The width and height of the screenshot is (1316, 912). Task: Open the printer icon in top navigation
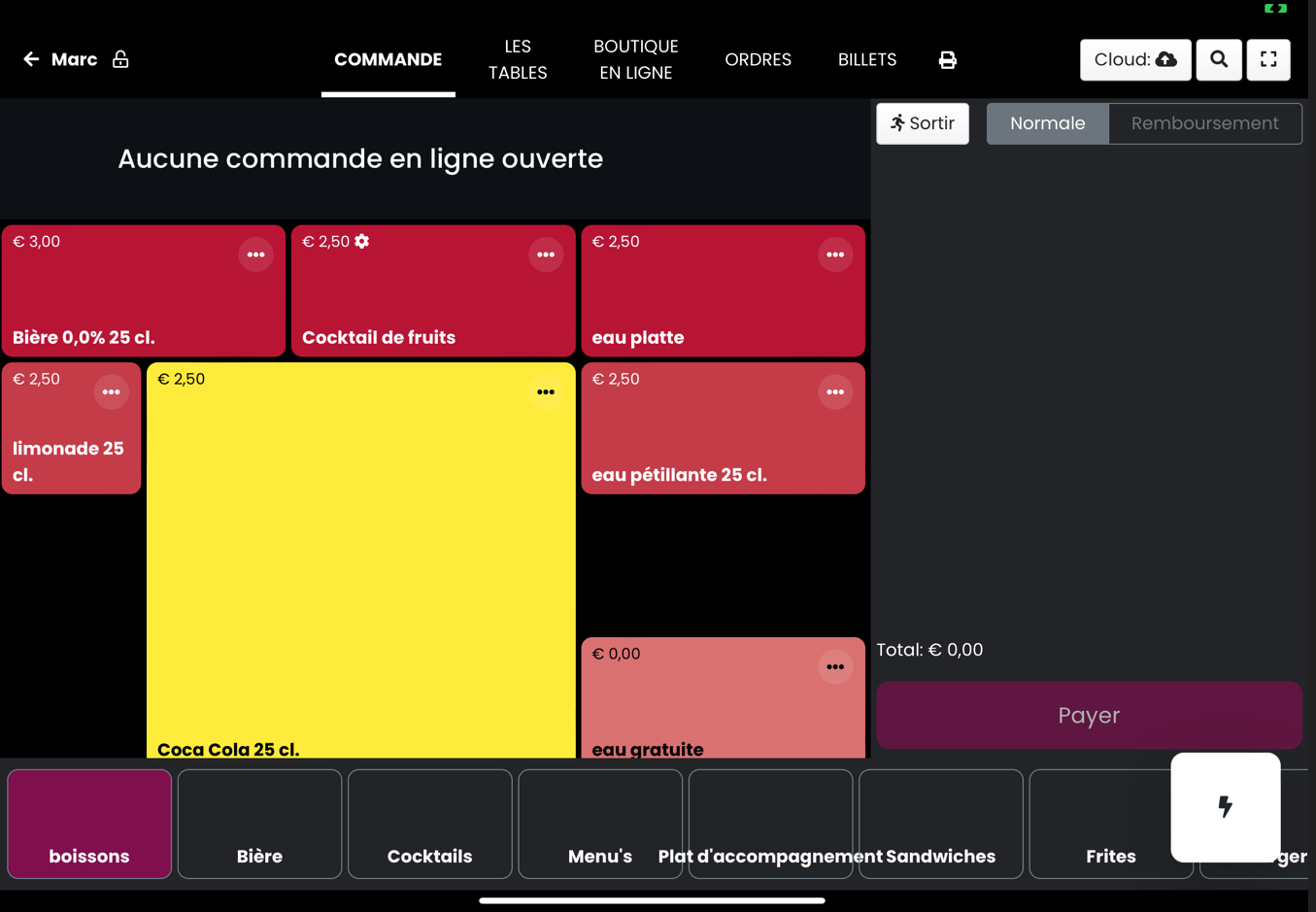pyautogui.click(x=948, y=60)
